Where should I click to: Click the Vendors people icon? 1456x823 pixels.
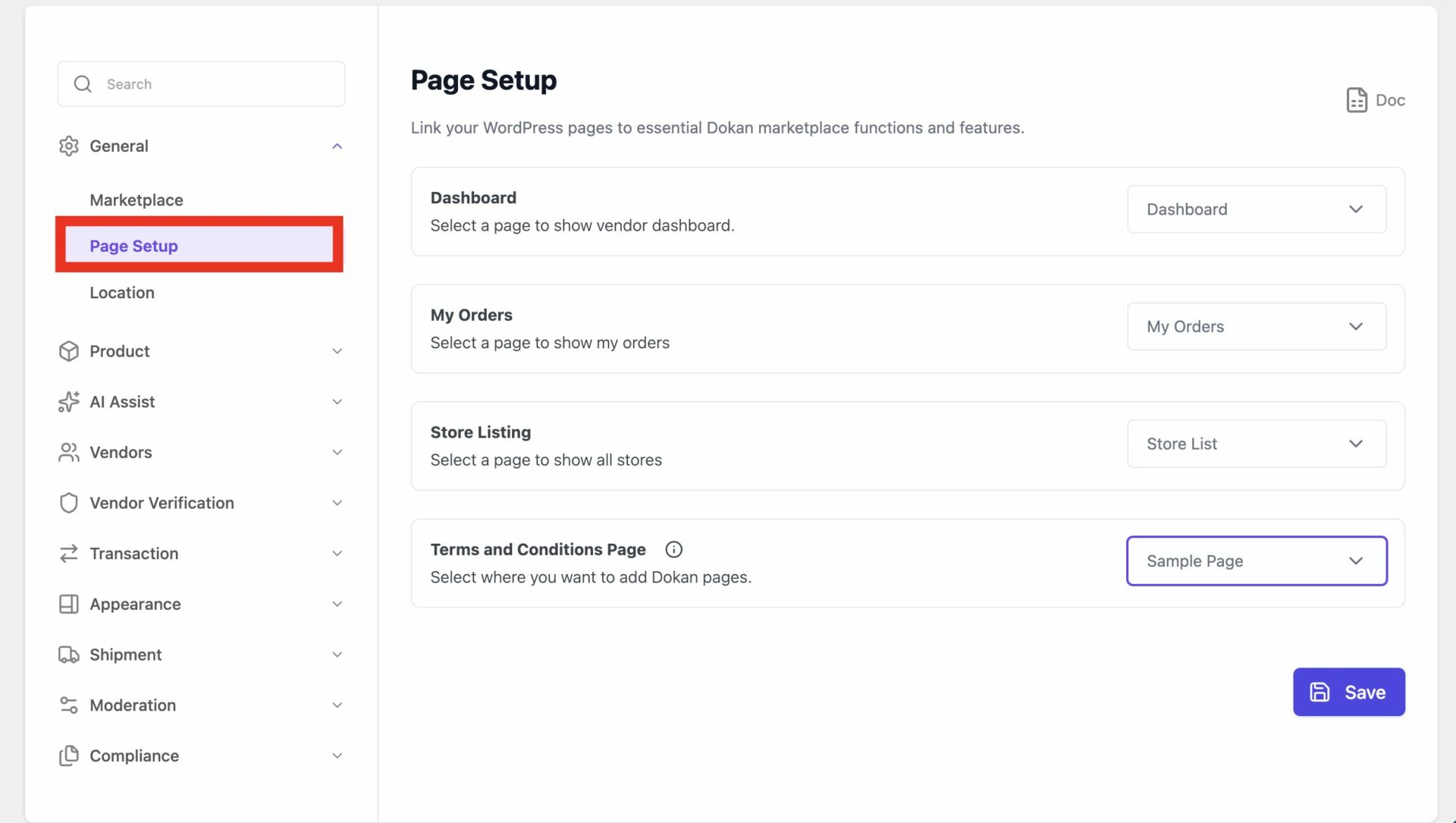[x=69, y=452]
